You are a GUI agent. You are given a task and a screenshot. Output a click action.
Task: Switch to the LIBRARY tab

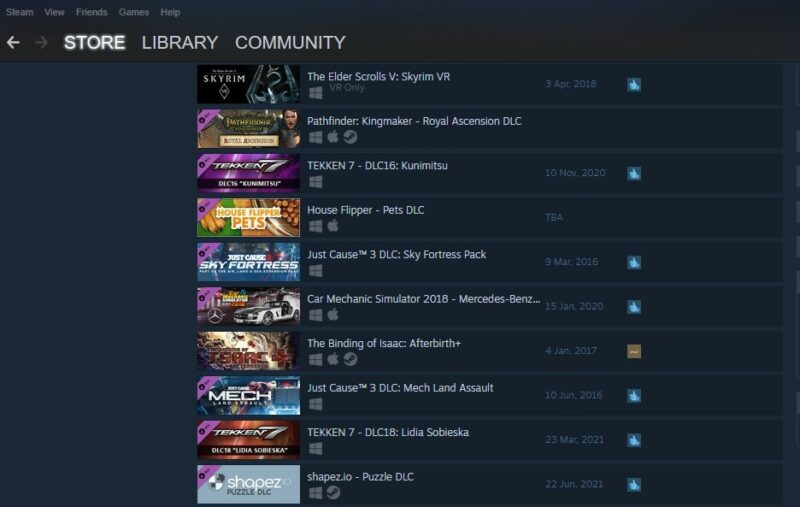[180, 42]
